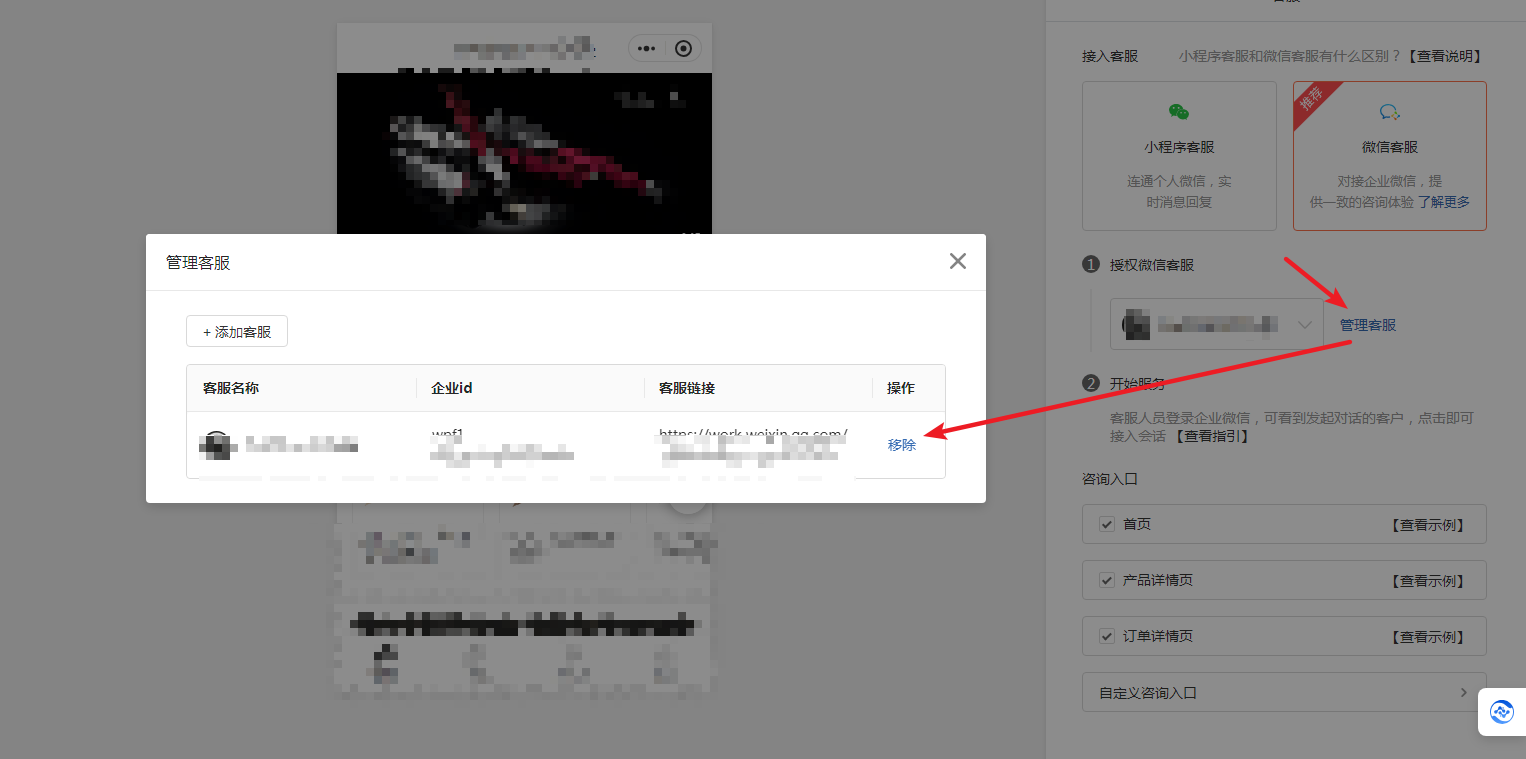Toggle the 产品详情页 checkbox
This screenshot has height=759, width=1526.
tap(1107, 580)
